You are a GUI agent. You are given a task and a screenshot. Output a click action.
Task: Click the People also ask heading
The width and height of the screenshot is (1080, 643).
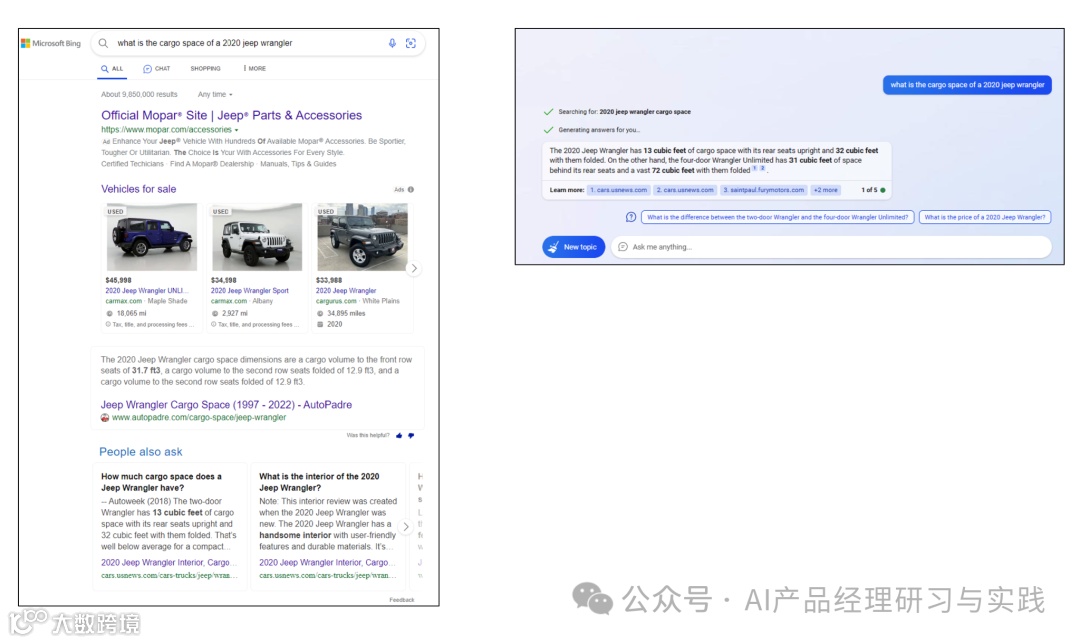[x=141, y=452]
